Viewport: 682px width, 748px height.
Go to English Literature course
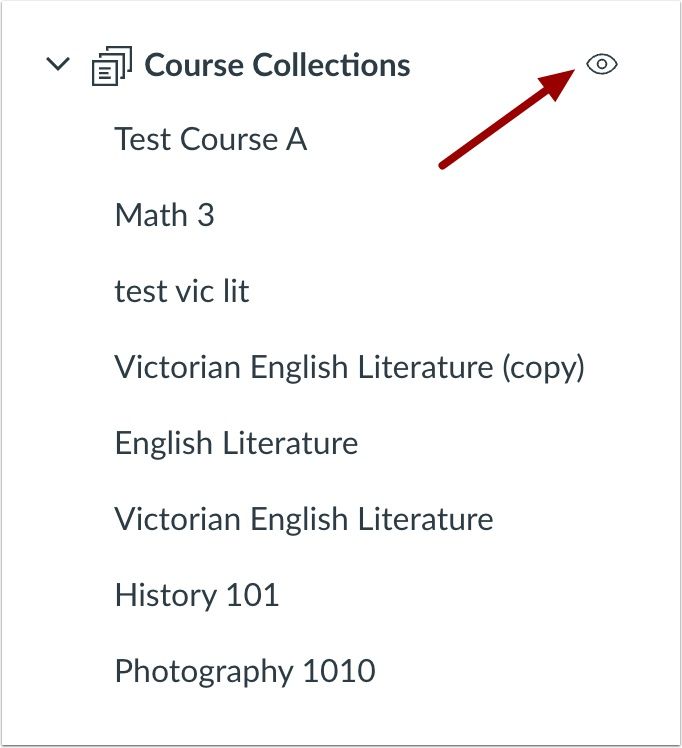(236, 443)
